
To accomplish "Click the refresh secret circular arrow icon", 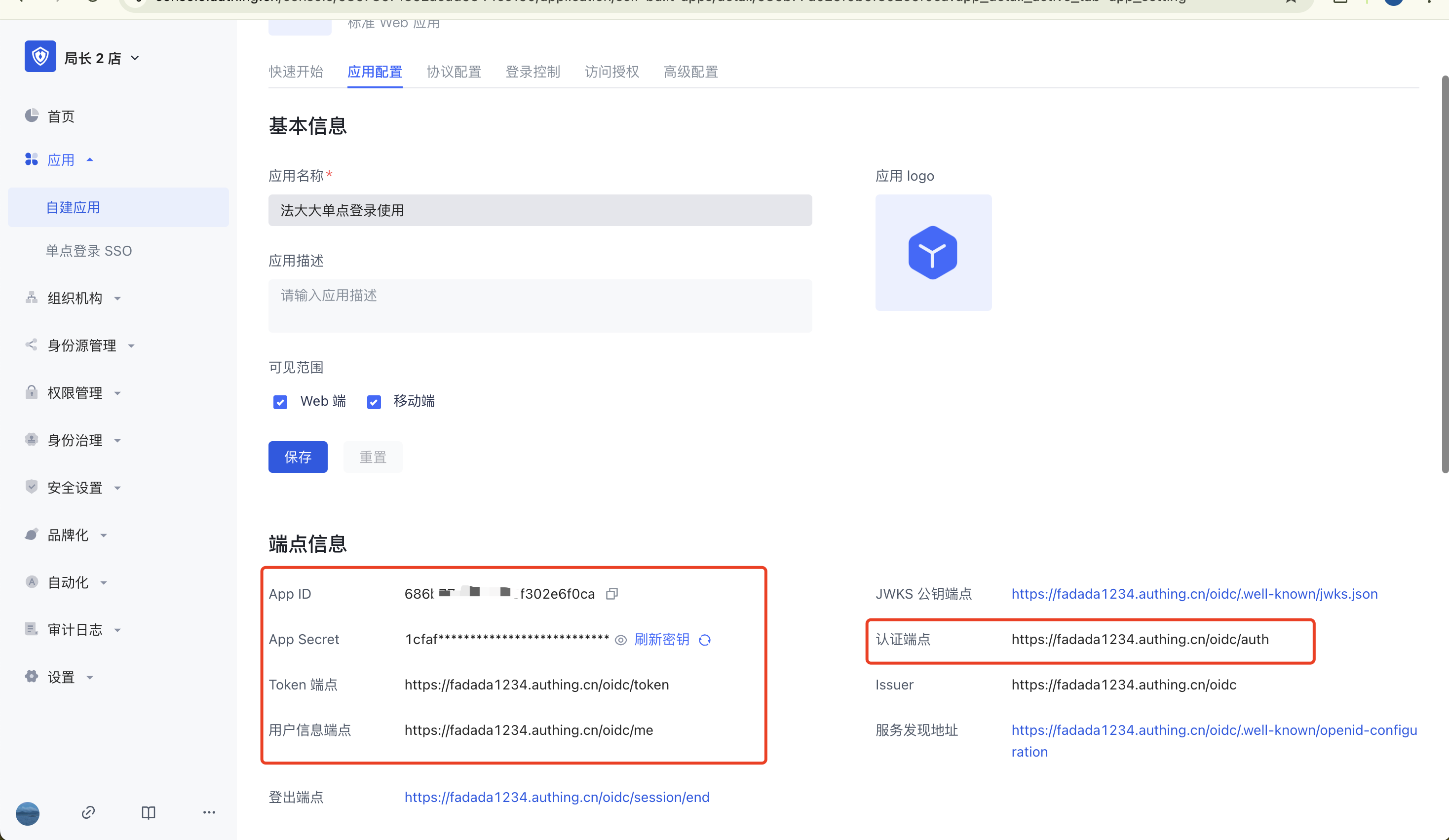I will tap(705, 639).
